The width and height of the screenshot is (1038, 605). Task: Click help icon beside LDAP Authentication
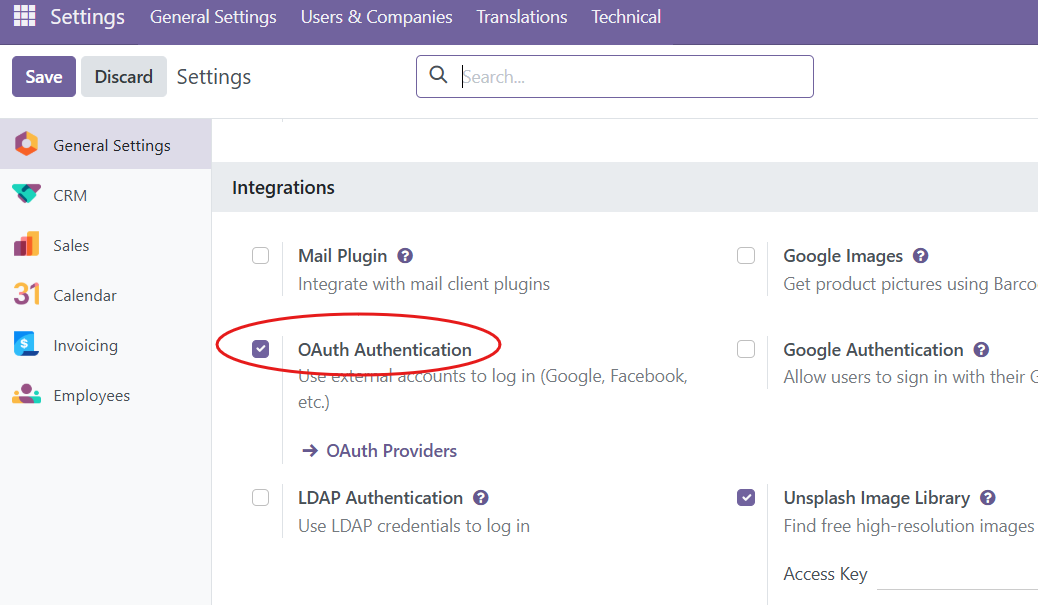(481, 498)
